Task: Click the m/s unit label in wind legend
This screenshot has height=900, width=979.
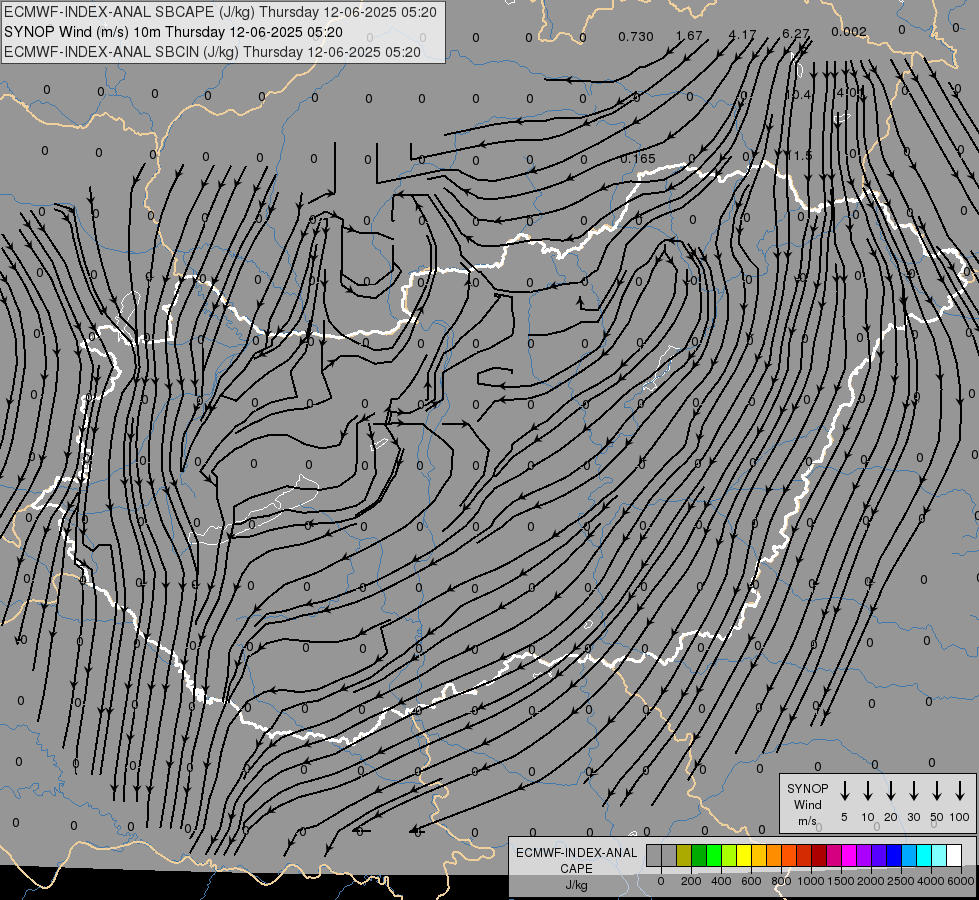Action: pos(807,821)
